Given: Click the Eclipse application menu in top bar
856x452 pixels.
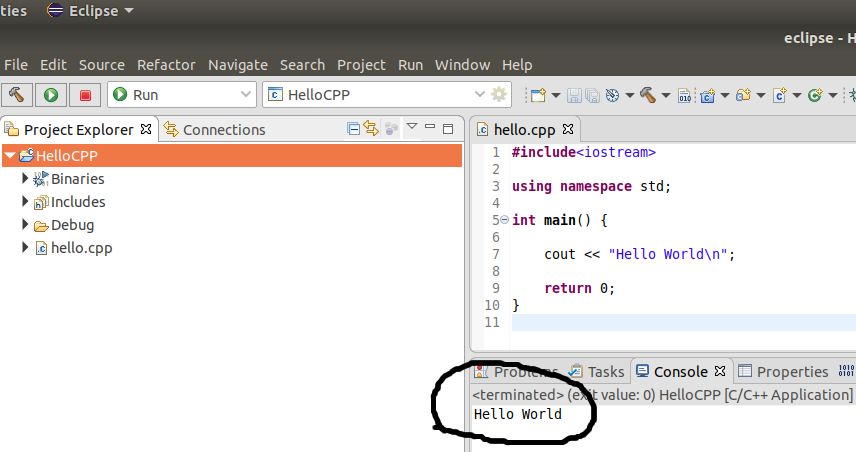Looking at the screenshot, I should (x=90, y=10).
